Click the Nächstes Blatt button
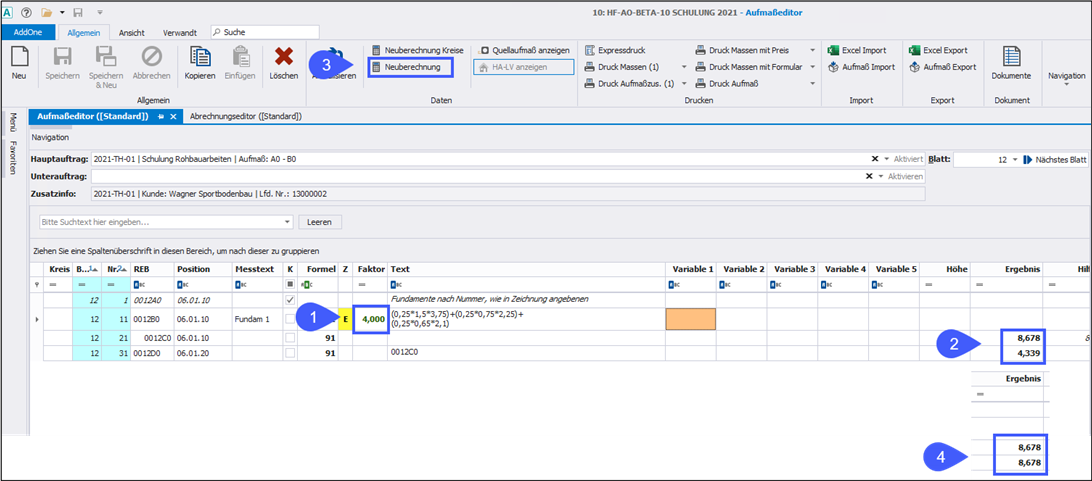This screenshot has width=1092, height=481. (x=1055, y=160)
